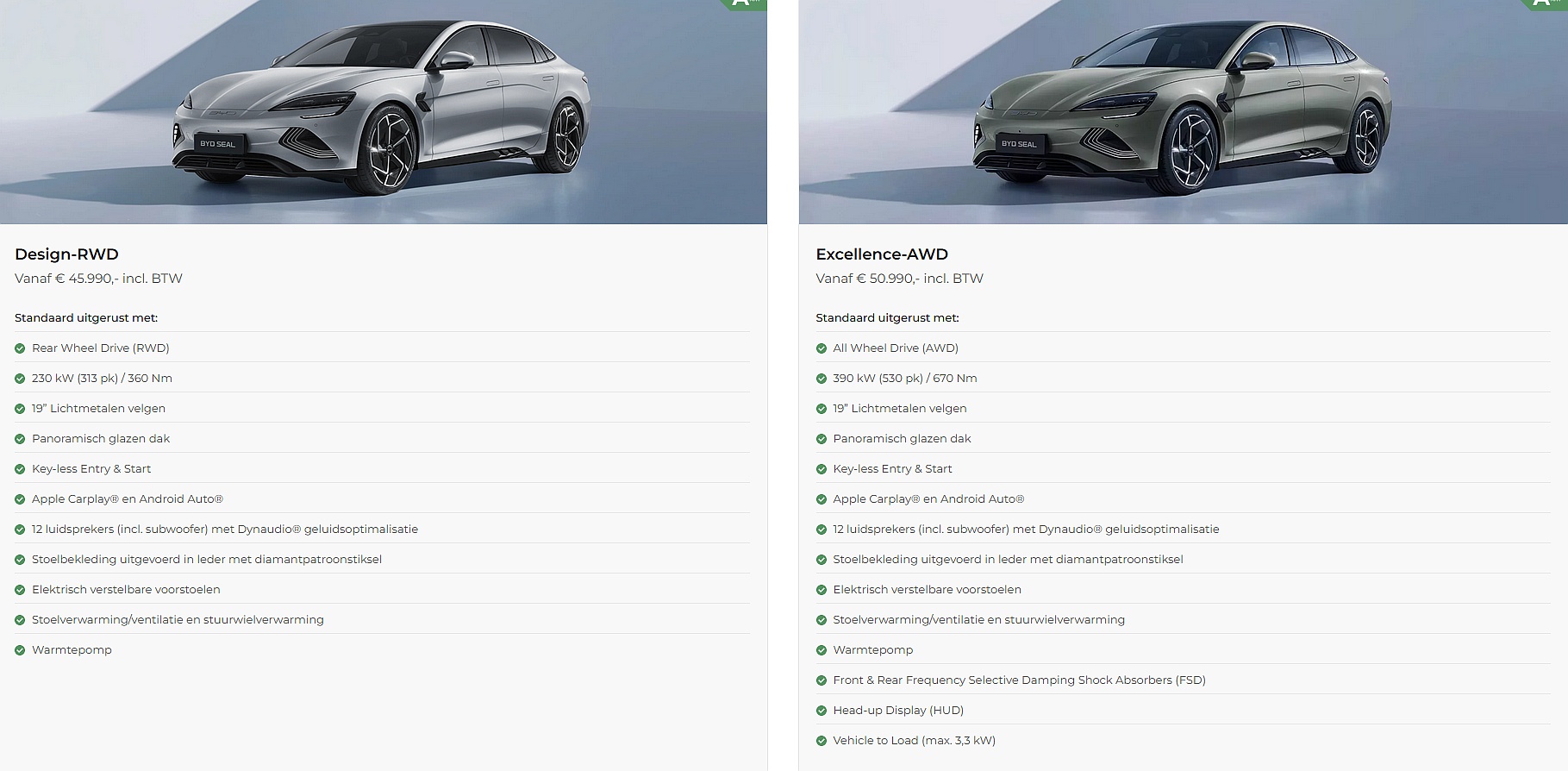Click checkmark beside Excellence-AWD Warmtepomp
The height and width of the screenshot is (771, 1568).
coord(821,650)
